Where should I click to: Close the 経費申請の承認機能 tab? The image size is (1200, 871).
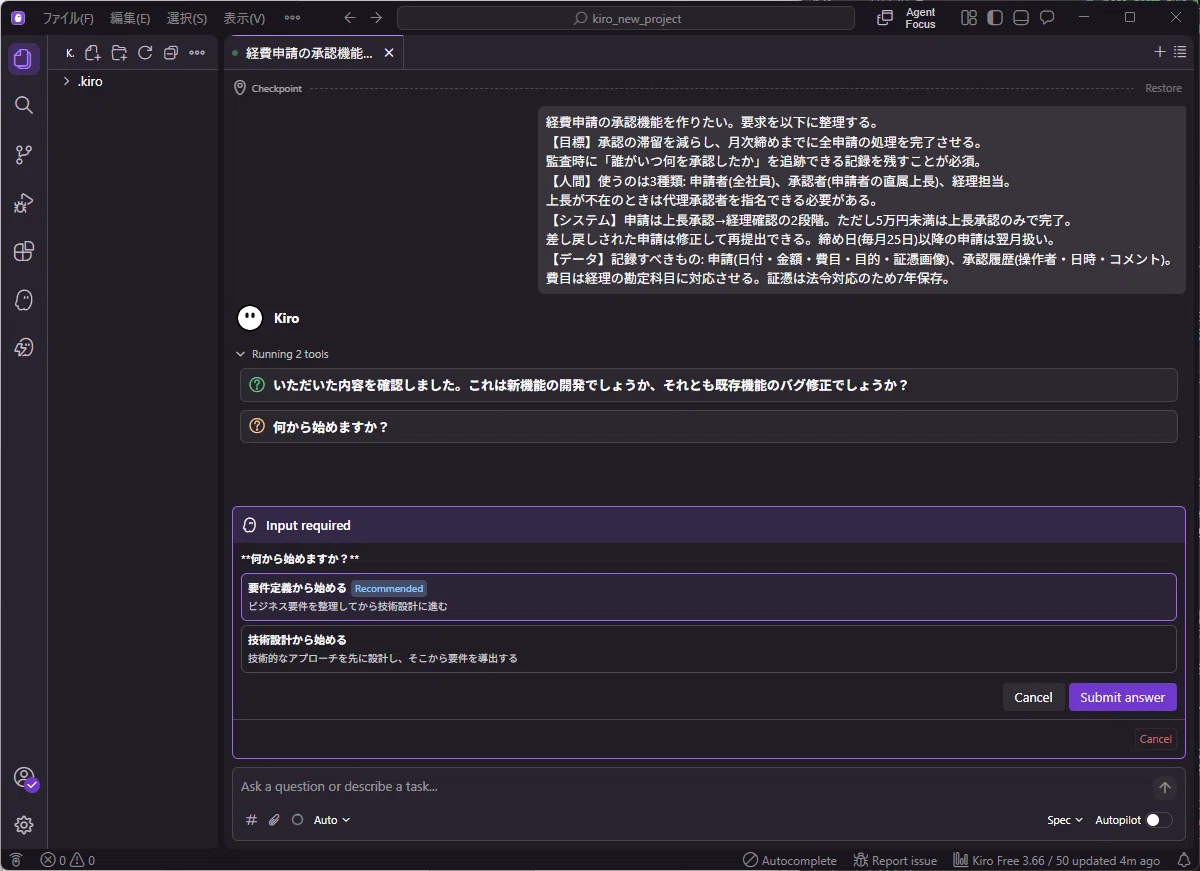[x=389, y=53]
